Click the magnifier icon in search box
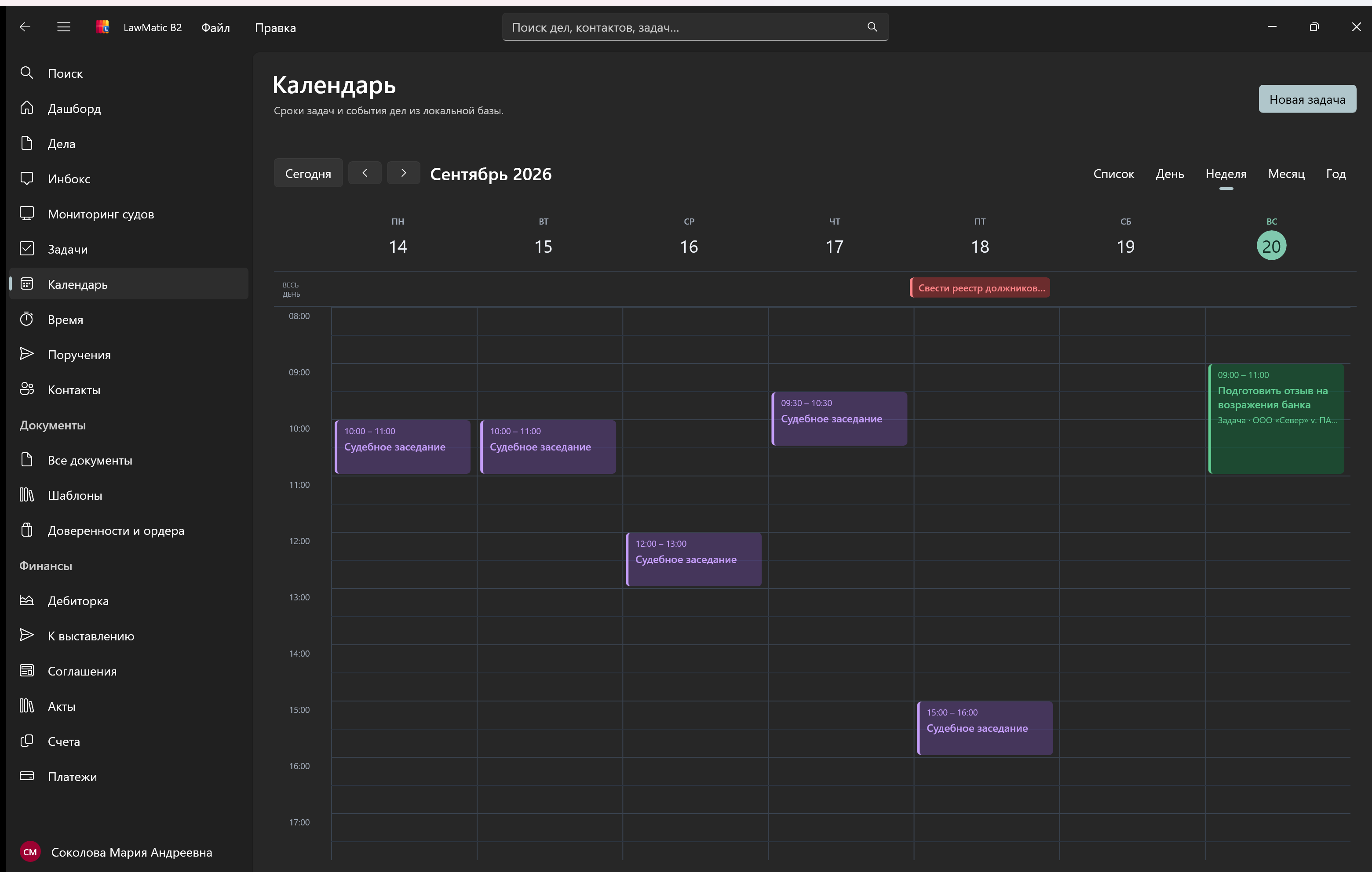Viewport: 1372px width, 872px height. pos(872,27)
